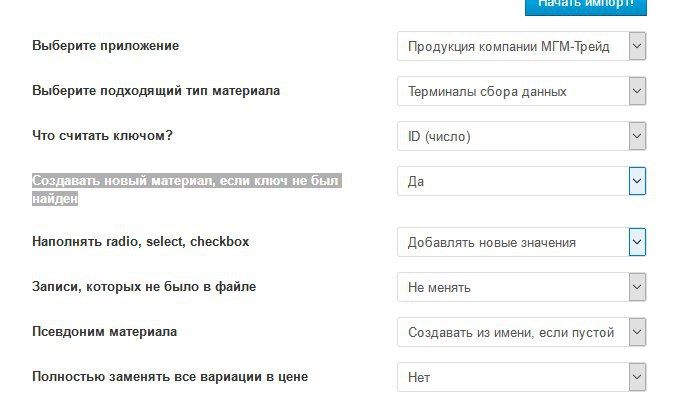The height and width of the screenshot is (407, 694).
Task: Click the Наполнять radio, select, checkbox label
Action: coord(140,242)
